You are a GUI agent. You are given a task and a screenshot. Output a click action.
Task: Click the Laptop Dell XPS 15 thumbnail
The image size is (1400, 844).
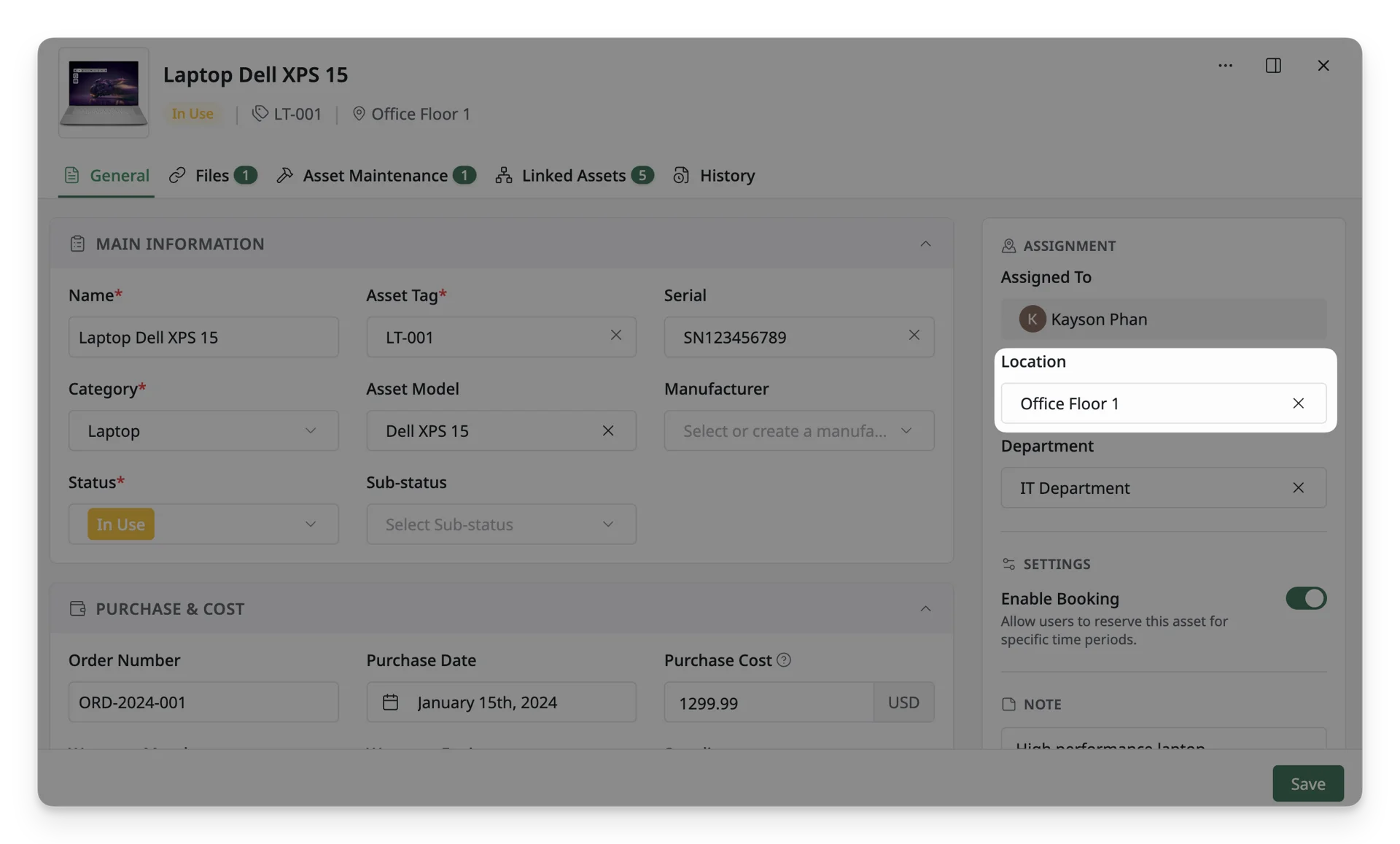104,93
